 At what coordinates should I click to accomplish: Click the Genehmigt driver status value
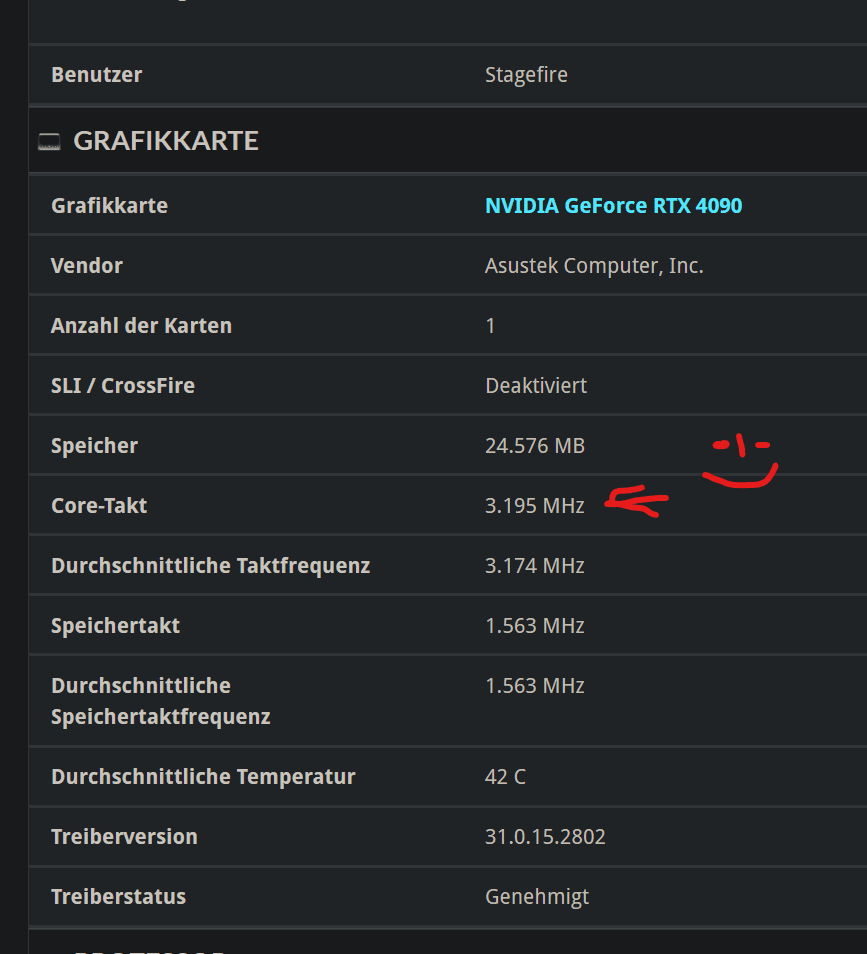(537, 897)
